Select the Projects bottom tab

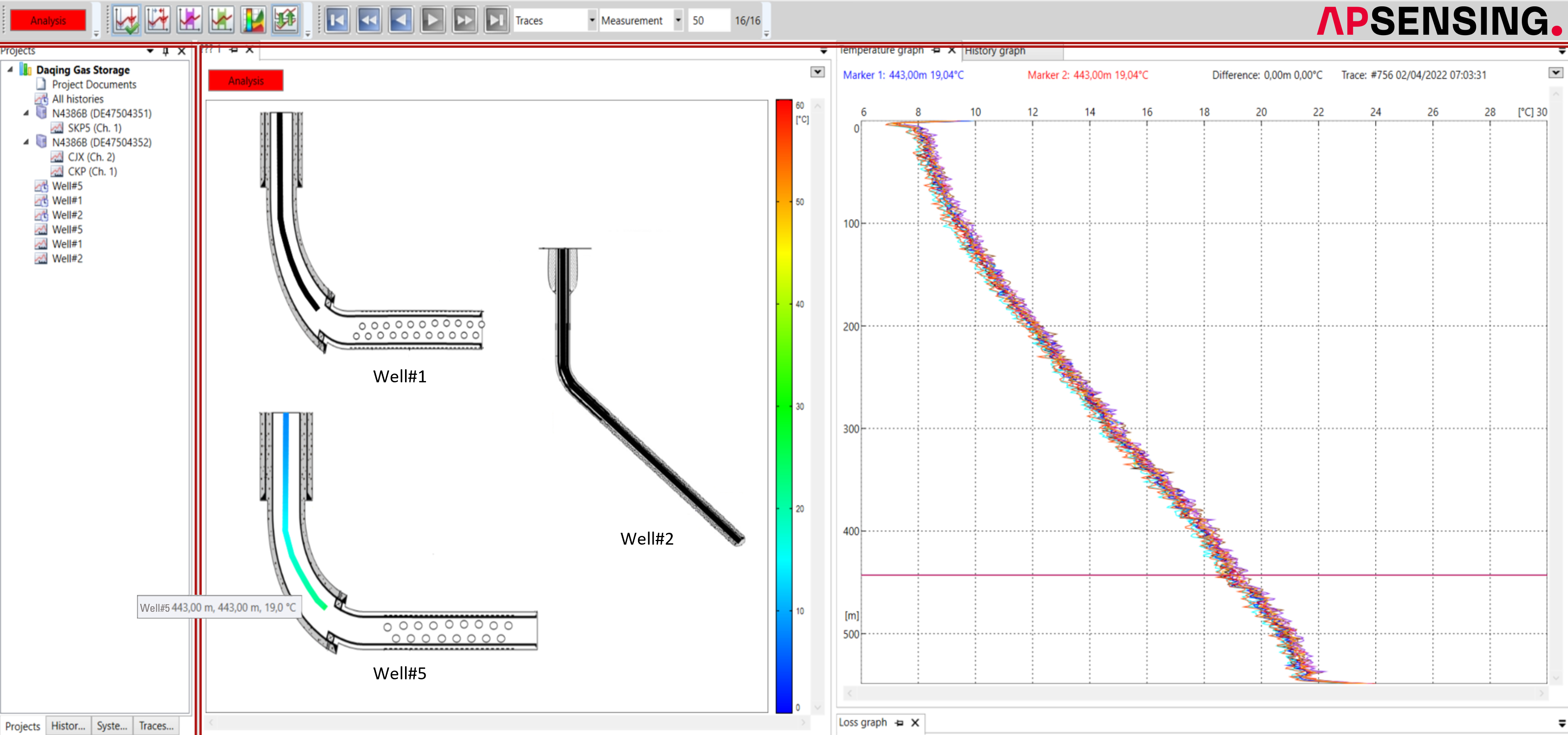point(23,725)
